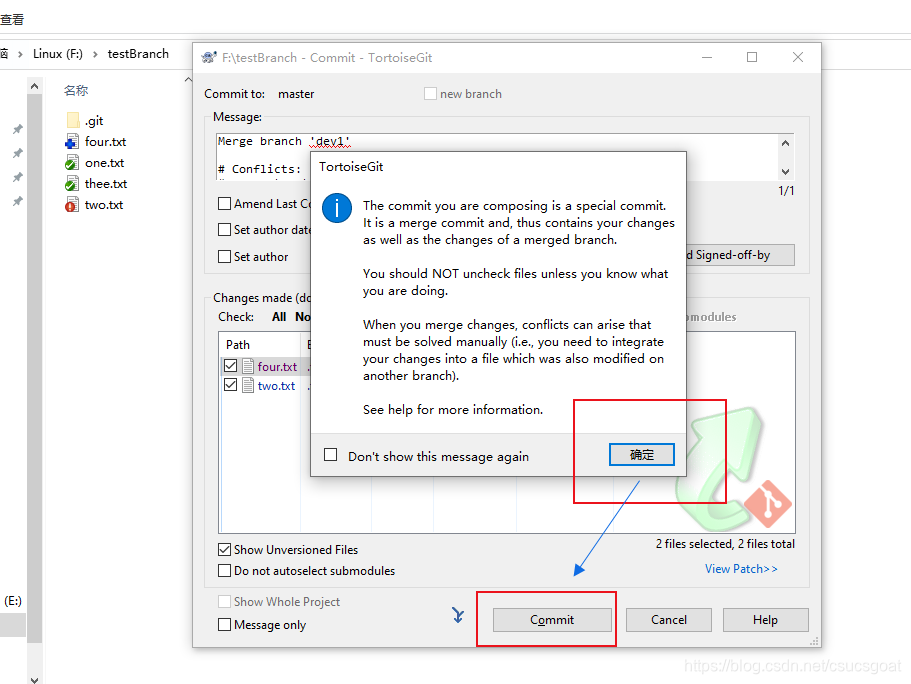Check All files link

(x=279, y=317)
